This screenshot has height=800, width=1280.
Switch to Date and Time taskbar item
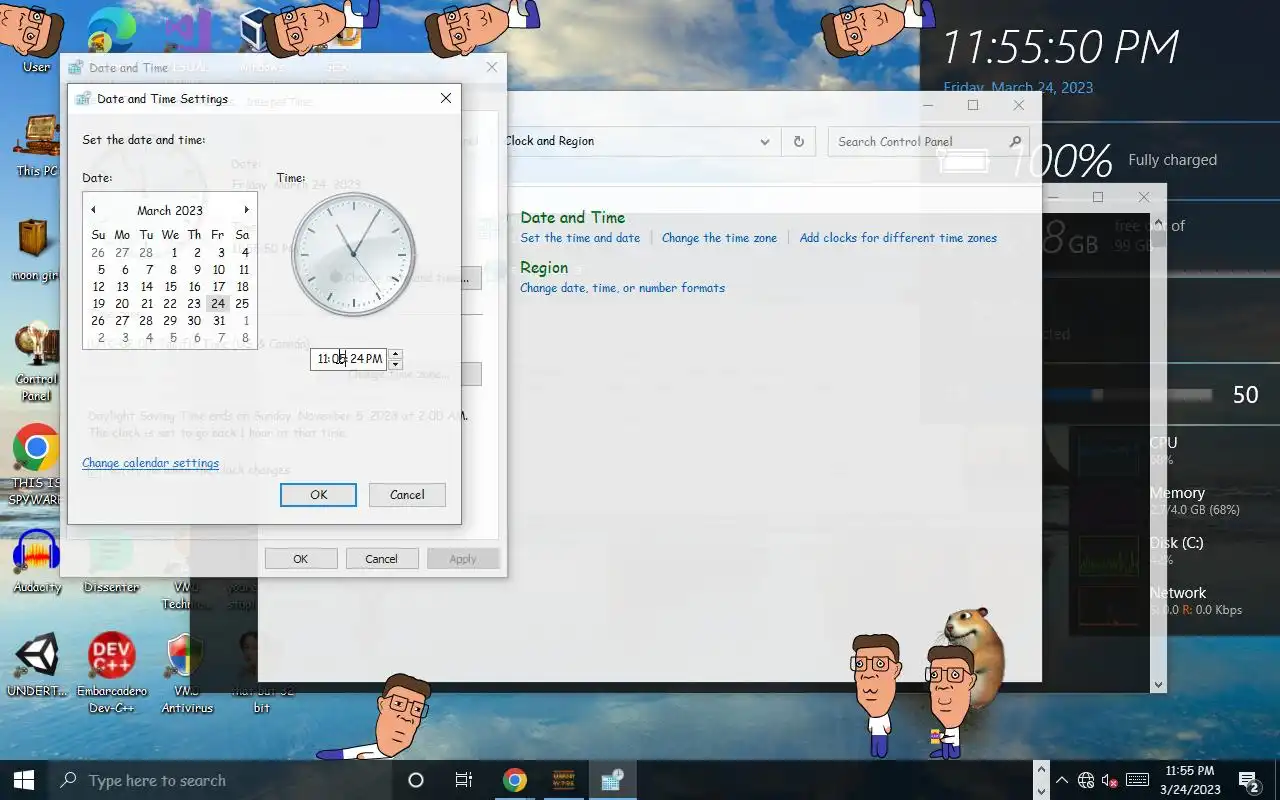[x=611, y=780]
